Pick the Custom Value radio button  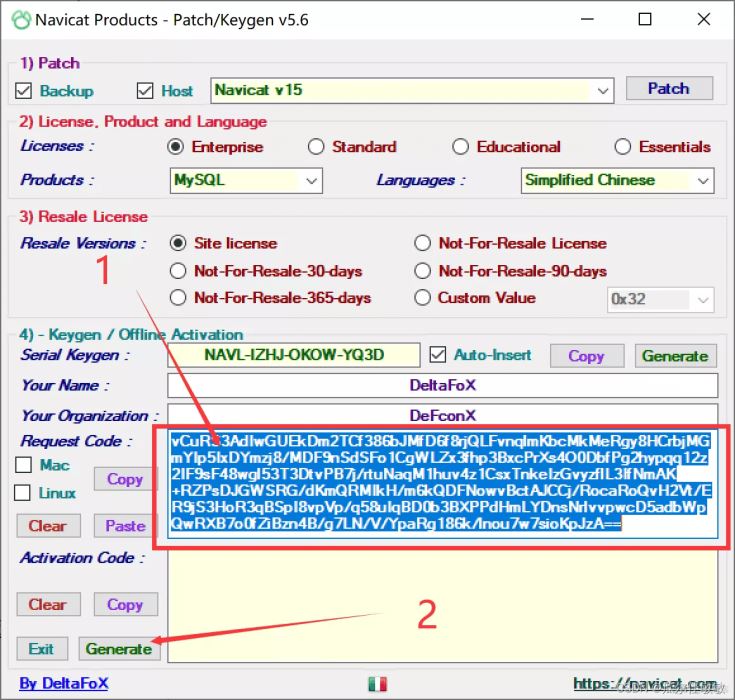pos(422,298)
